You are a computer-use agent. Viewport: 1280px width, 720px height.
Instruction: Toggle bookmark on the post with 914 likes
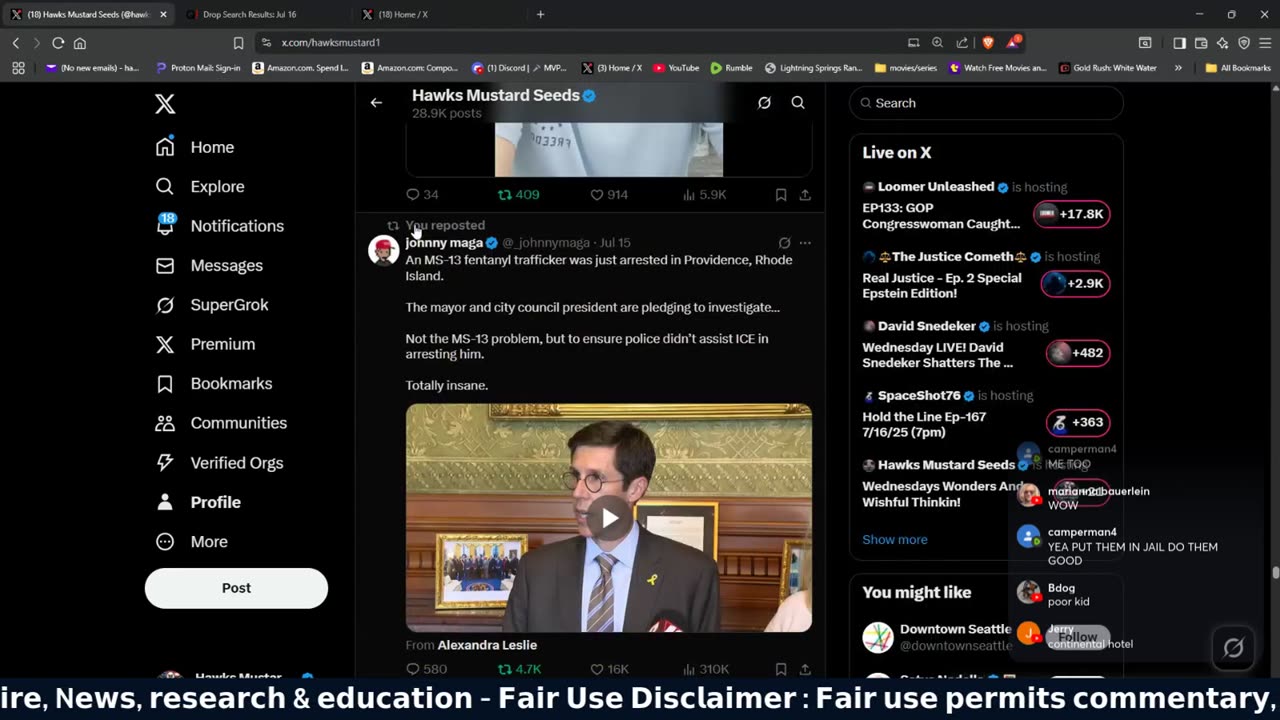781,195
